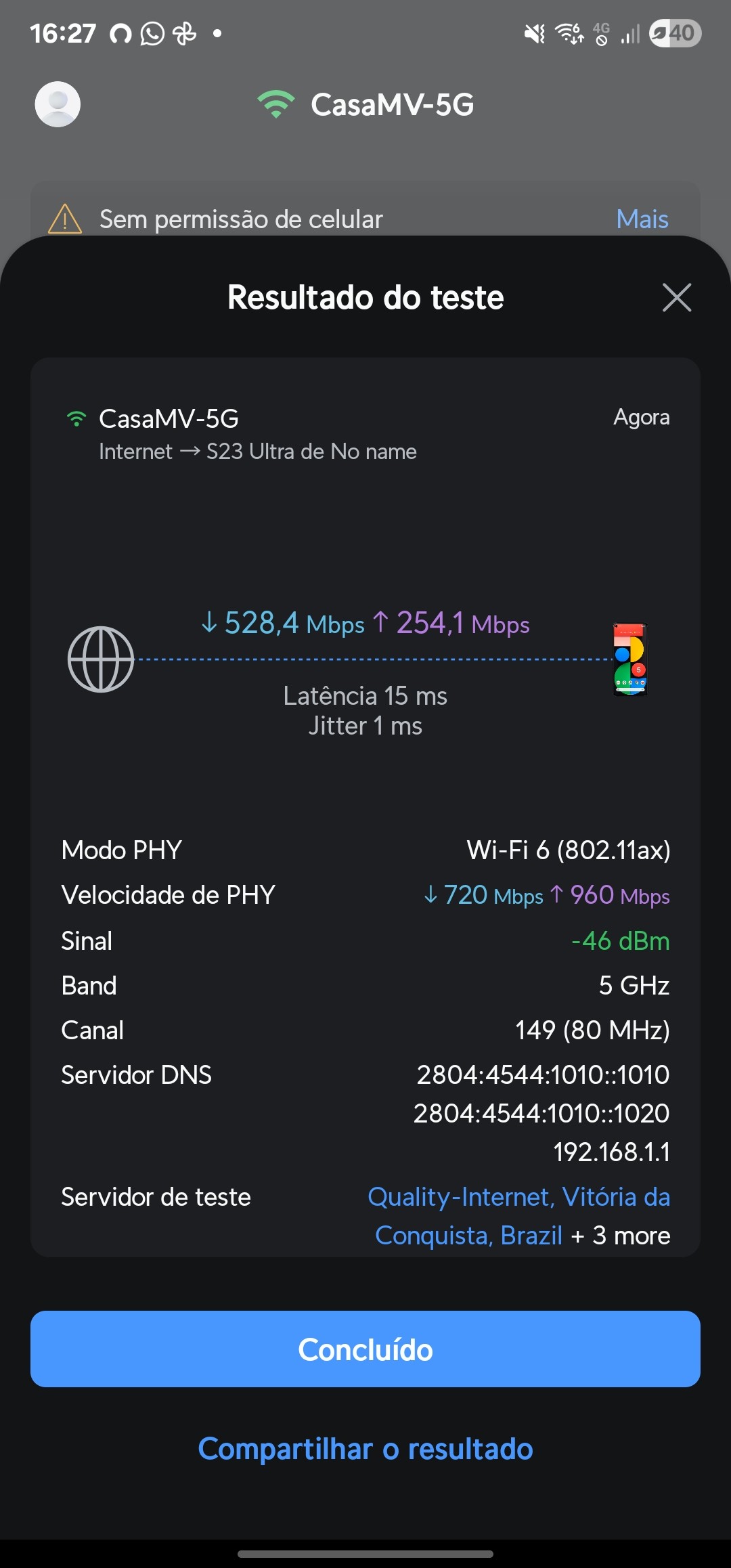Tap the Sinal -46 dBm value

pyautogui.click(x=620, y=941)
